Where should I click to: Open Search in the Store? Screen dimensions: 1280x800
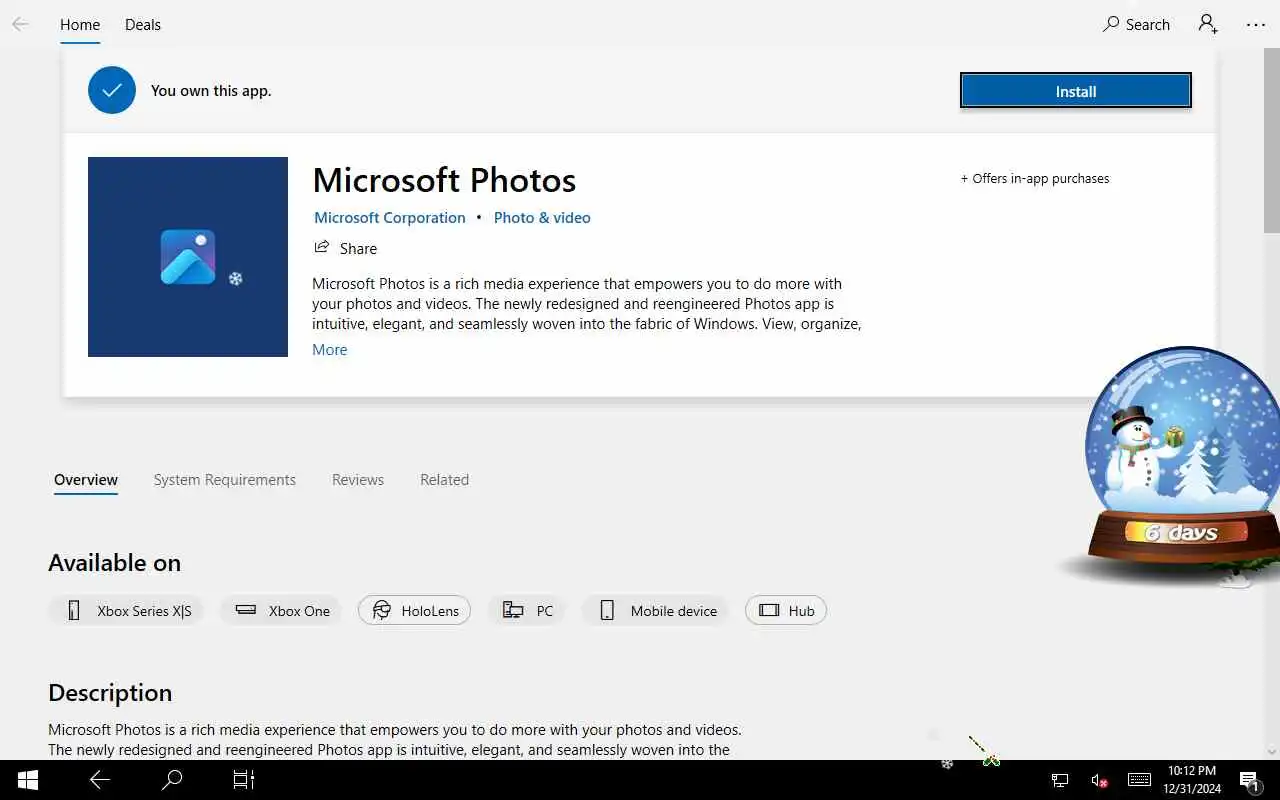pyautogui.click(x=1136, y=24)
